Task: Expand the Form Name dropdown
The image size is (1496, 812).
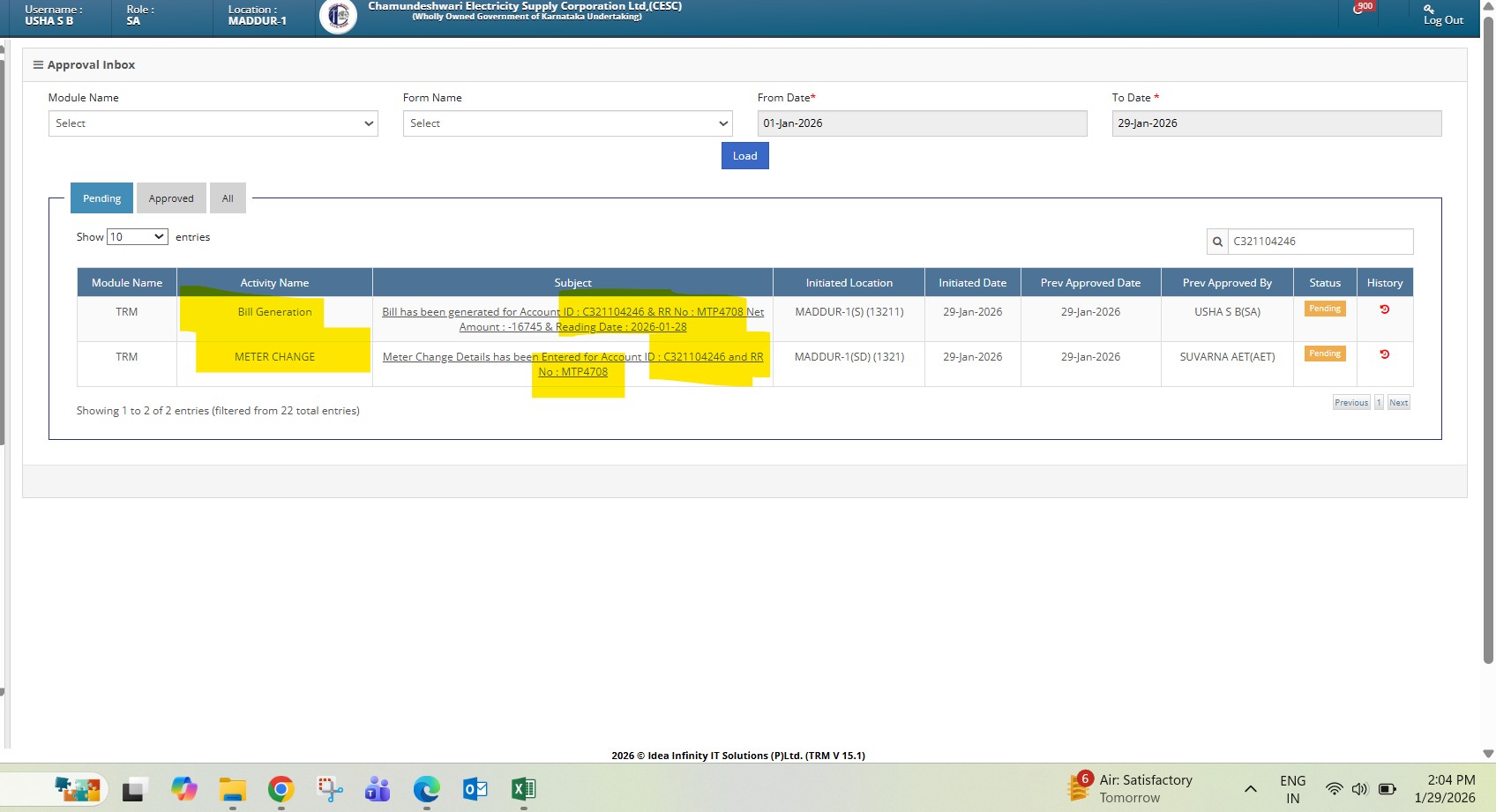Action: pos(567,123)
